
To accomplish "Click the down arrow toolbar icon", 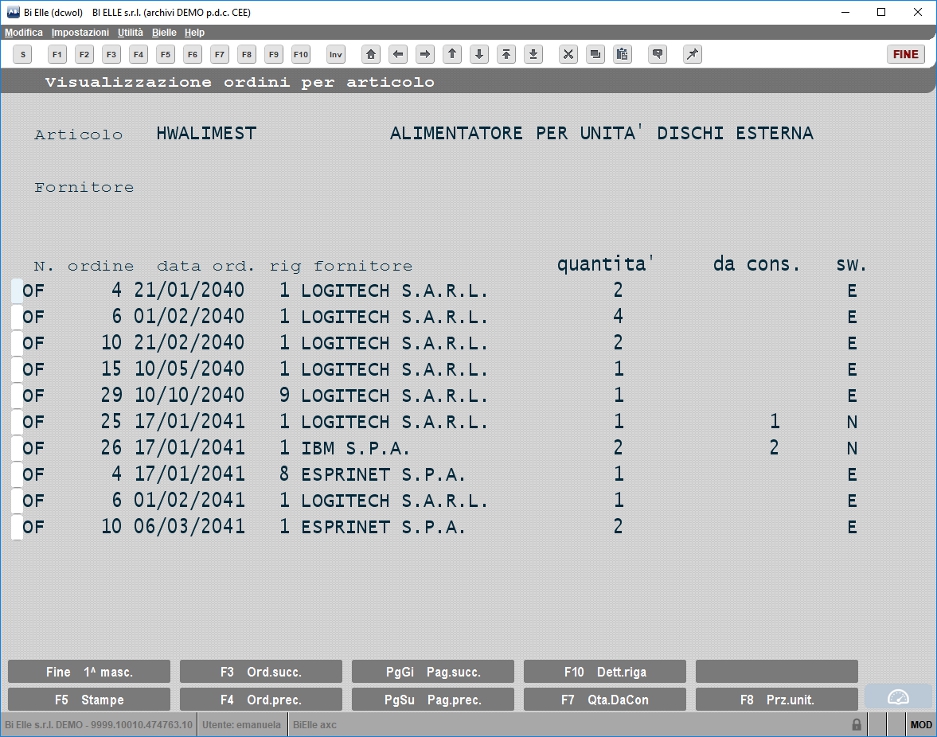I will [479, 54].
